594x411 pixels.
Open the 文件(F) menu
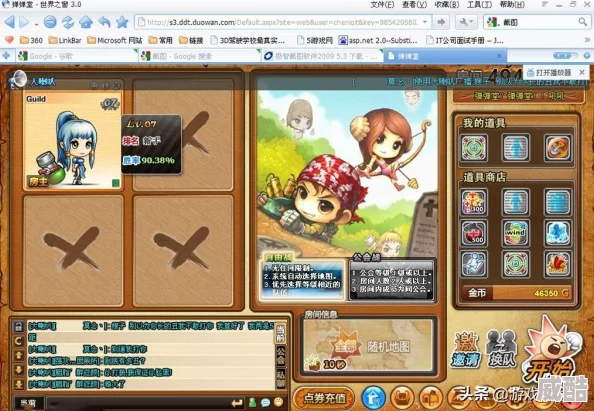tap(382, 5)
